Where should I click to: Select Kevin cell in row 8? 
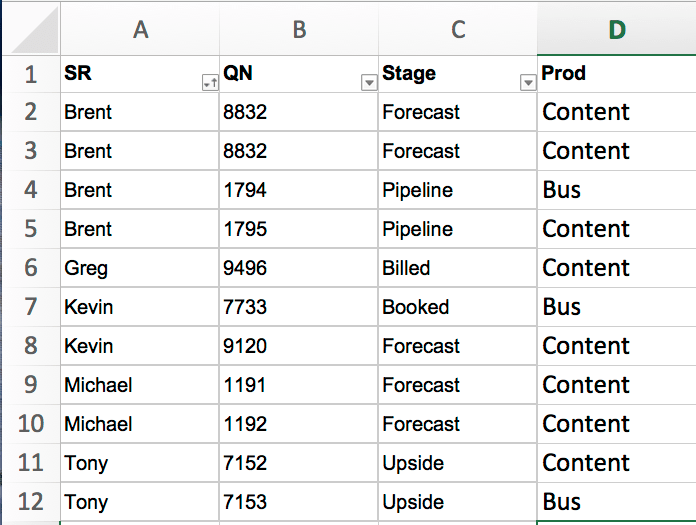[140, 346]
